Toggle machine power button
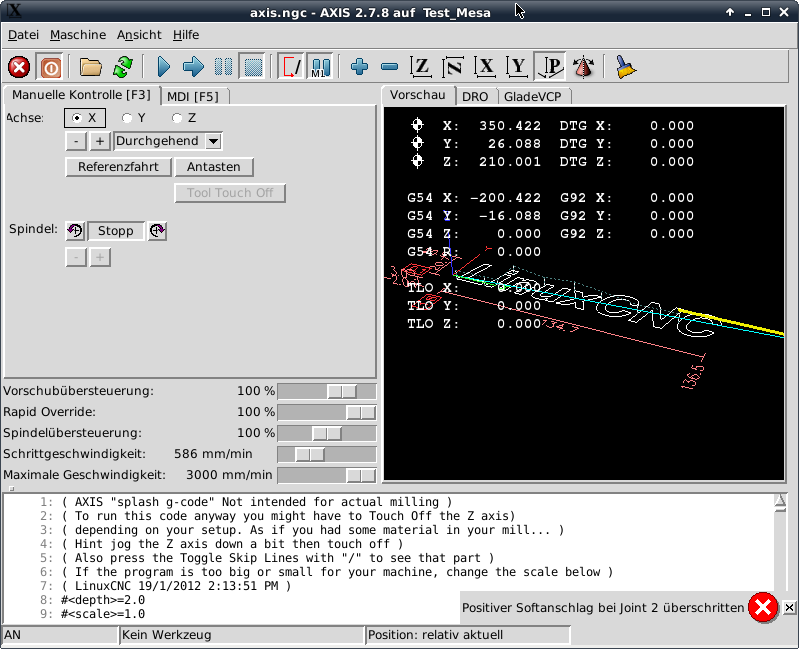799x649 pixels. click(x=50, y=67)
